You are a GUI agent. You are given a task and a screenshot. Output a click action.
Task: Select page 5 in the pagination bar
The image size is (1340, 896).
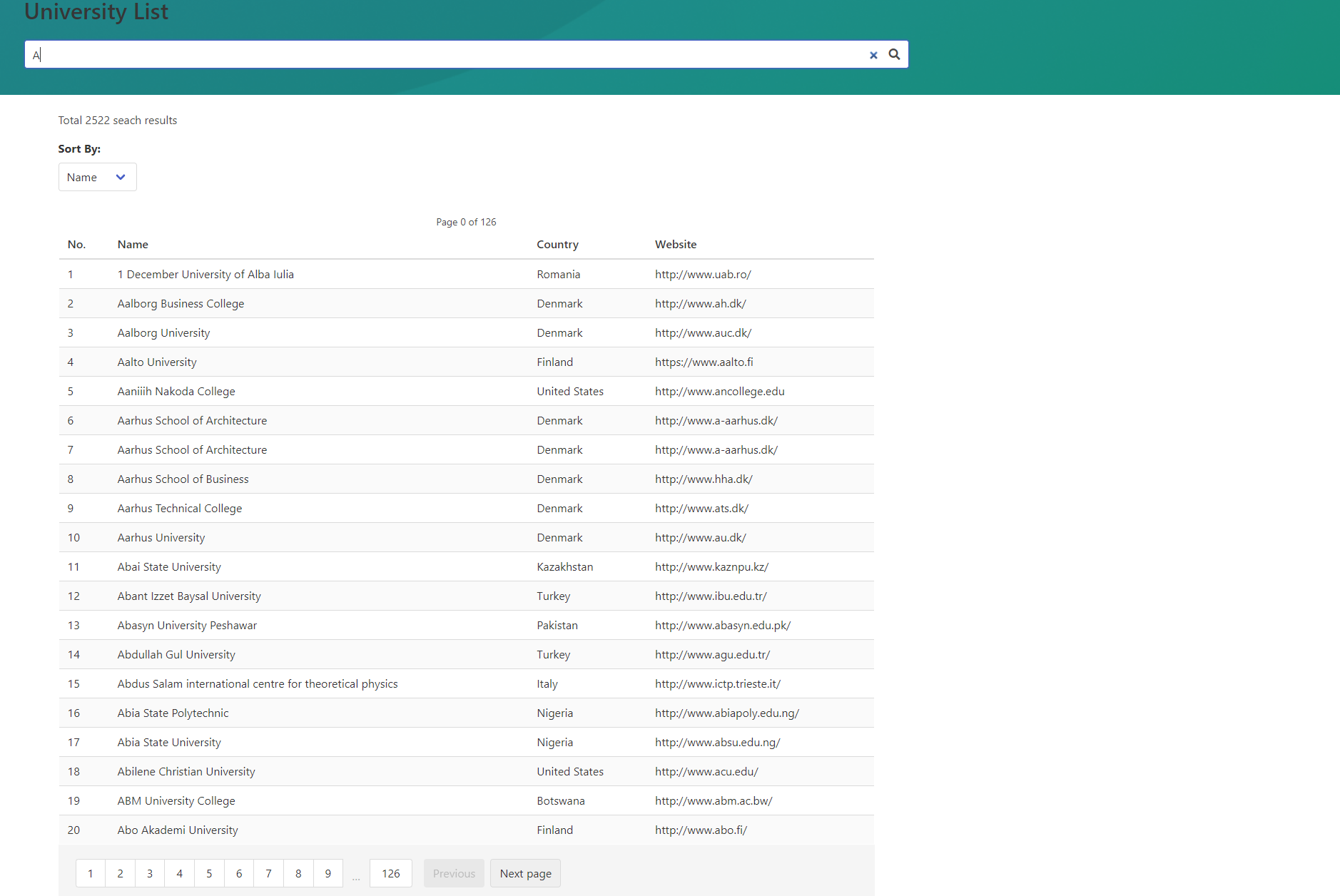click(209, 872)
